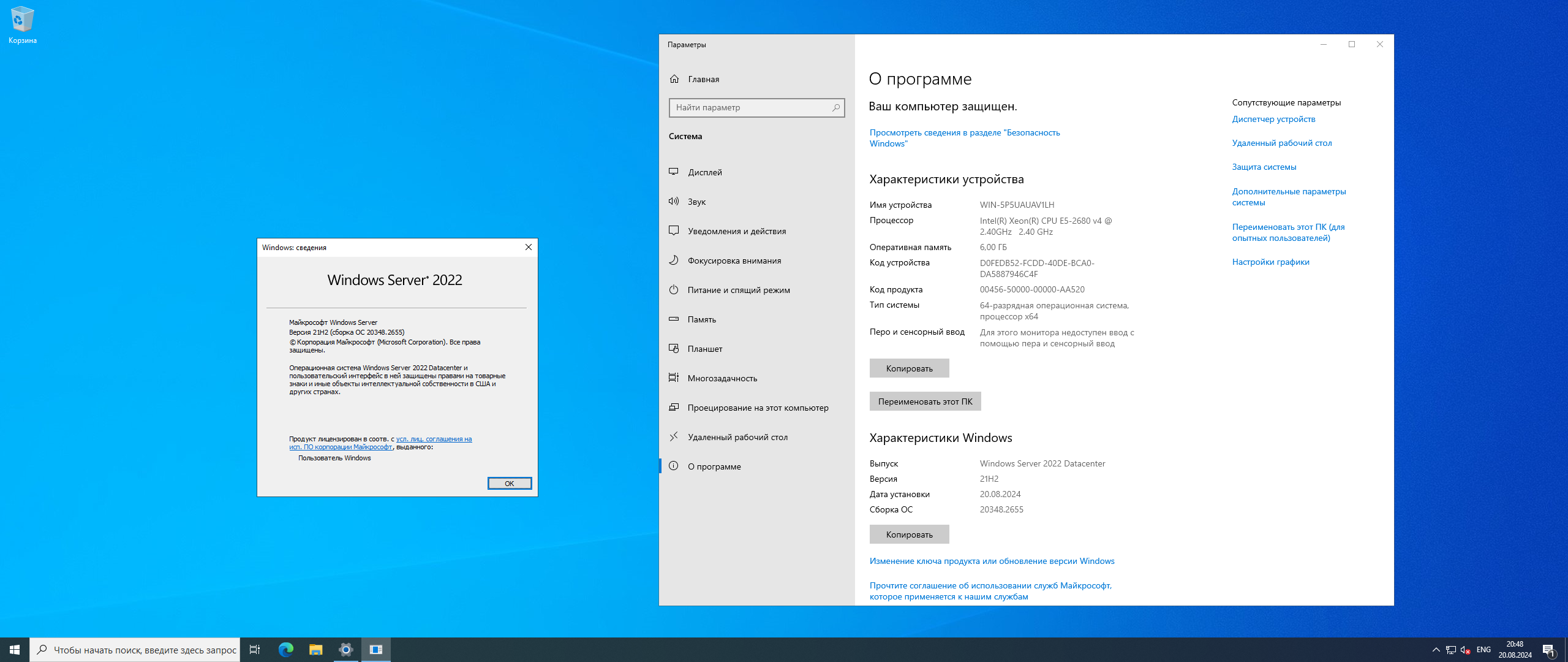
Task: Open Remote Desktop sidebar item
Action: (x=737, y=437)
